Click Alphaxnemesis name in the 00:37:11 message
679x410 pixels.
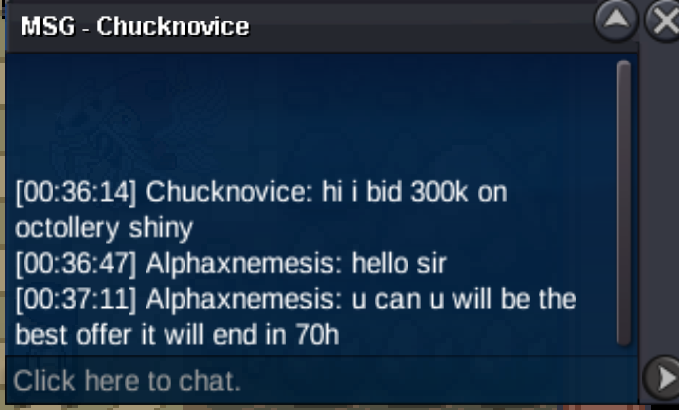point(240,300)
